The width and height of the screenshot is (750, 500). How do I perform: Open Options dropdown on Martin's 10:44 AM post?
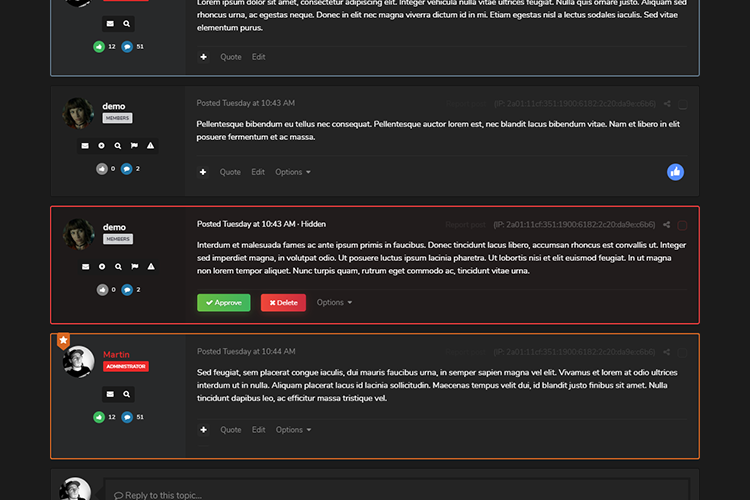click(292, 430)
